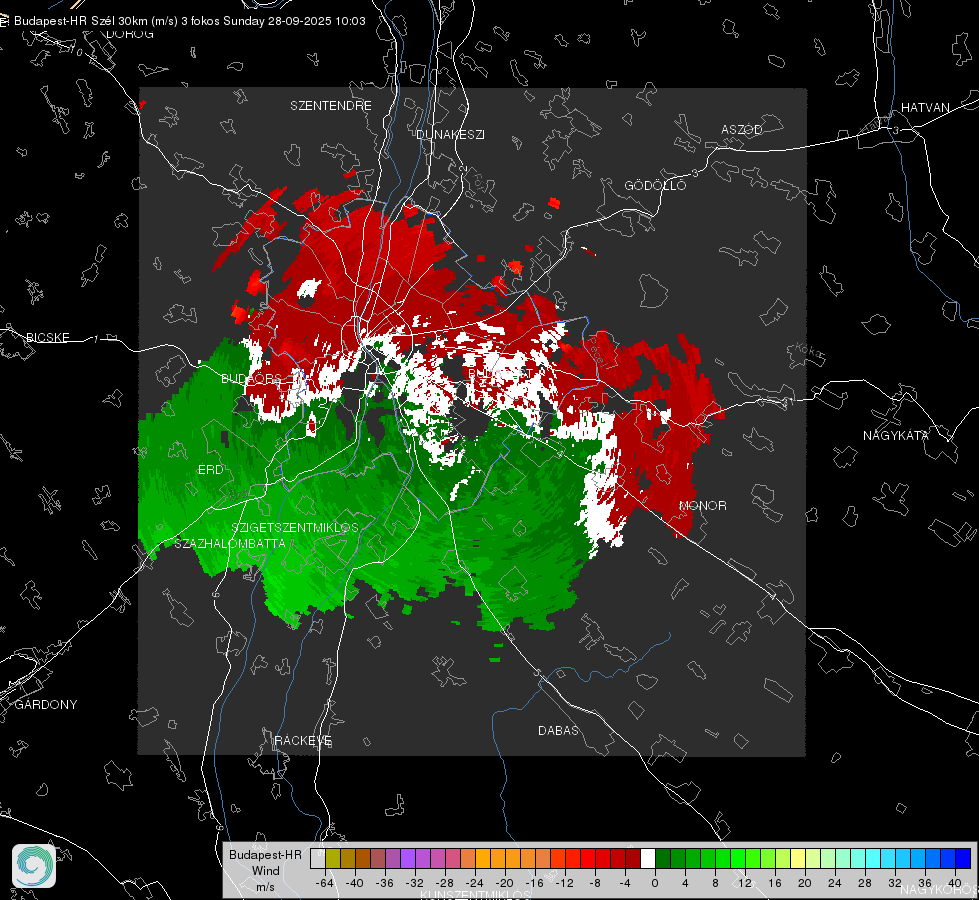The height and width of the screenshot is (900, 979).
Task: Click the ÉRD town label
Action: point(210,470)
